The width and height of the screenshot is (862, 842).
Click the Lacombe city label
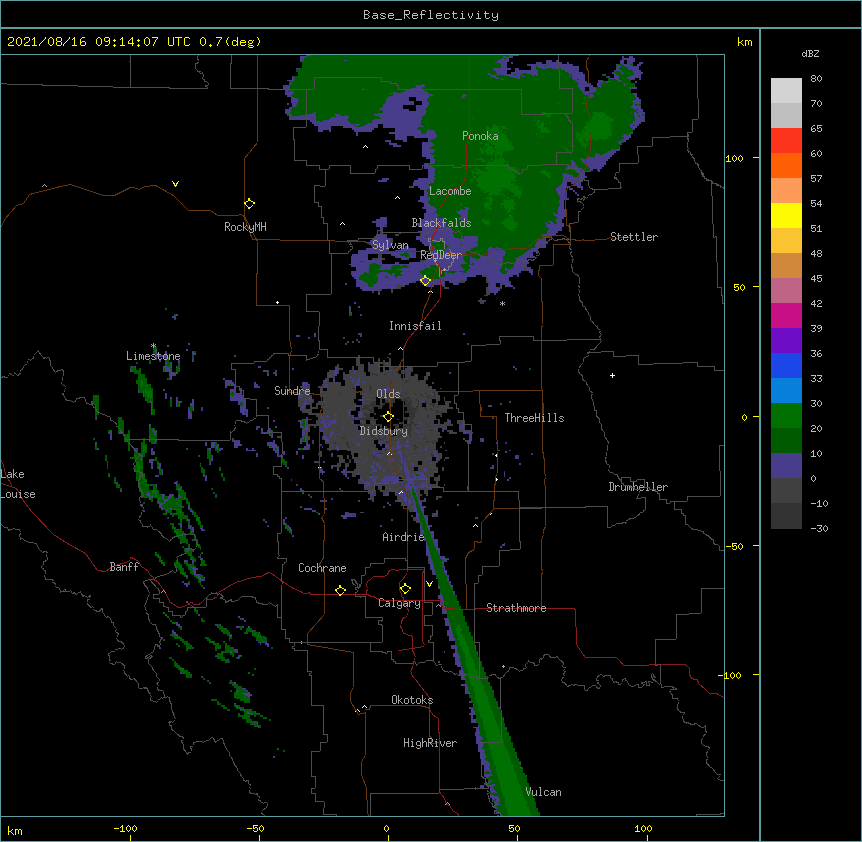tap(450, 191)
